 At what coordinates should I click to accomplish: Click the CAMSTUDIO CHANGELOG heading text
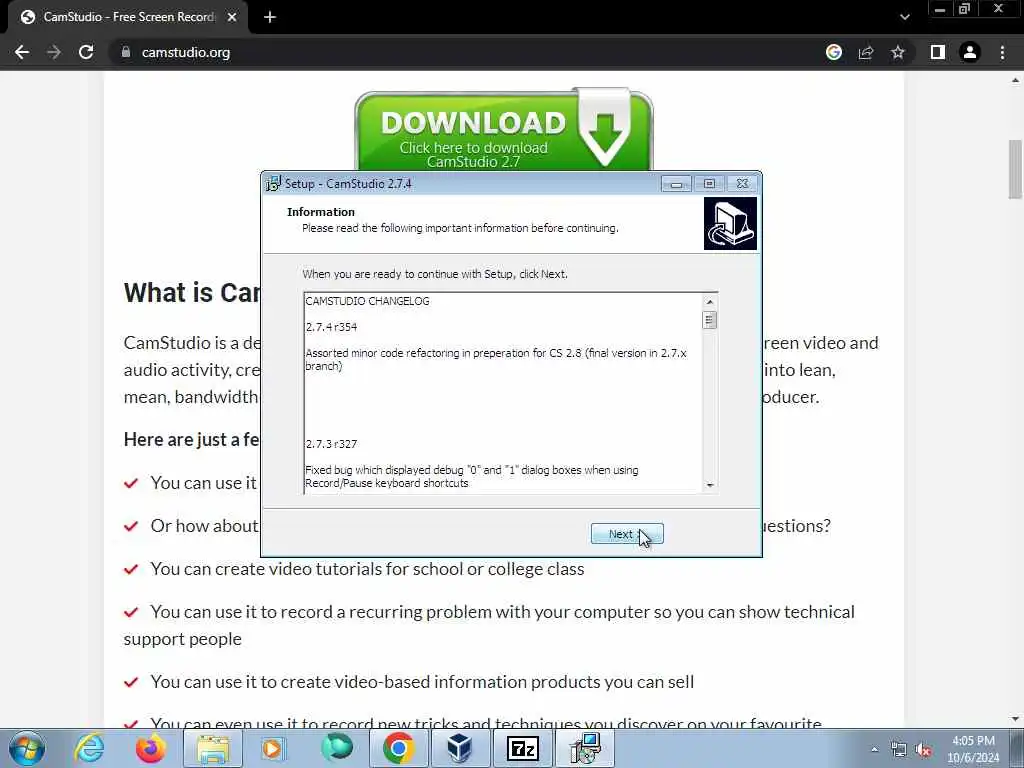[368, 301]
